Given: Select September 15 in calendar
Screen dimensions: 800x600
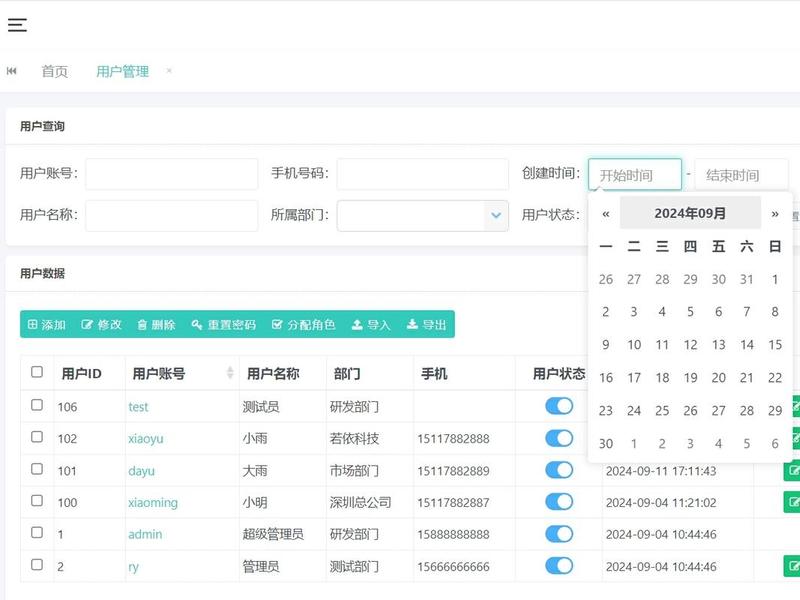Looking at the screenshot, I should (775, 345).
